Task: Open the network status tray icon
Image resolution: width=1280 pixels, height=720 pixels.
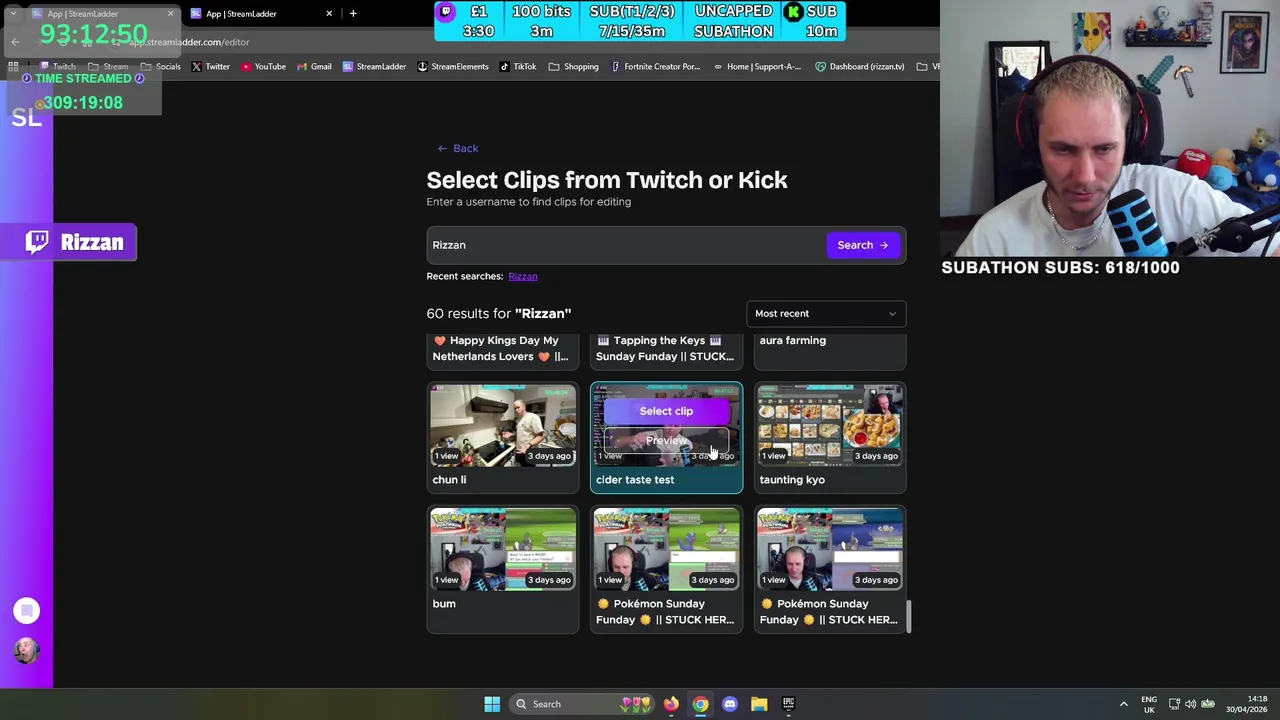Action: click(1174, 704)
